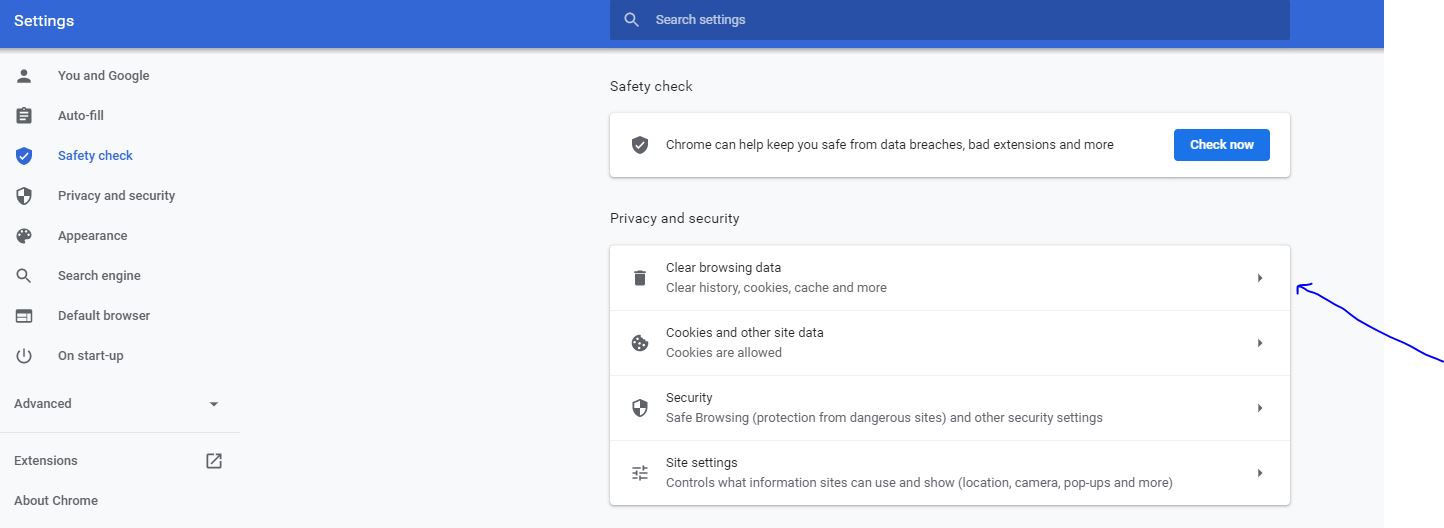The image size is (1444, 528).
Task: Click the blue Safety check shield icon
Action: (x=24, y=156)
